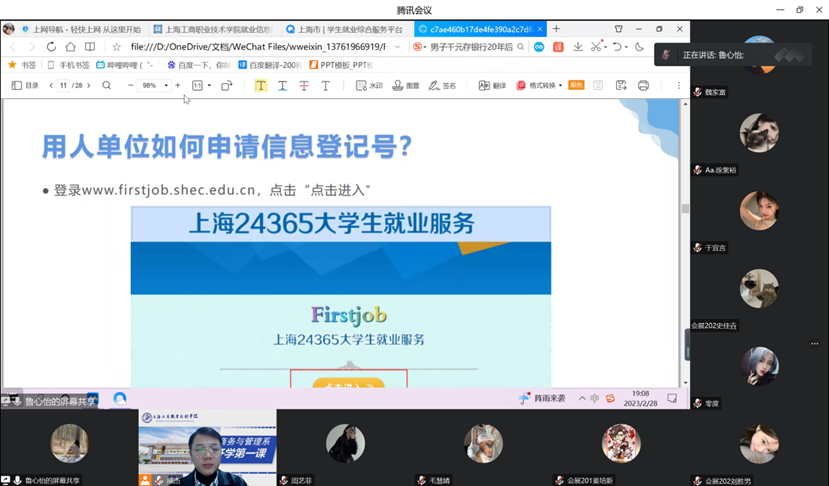829x486 pixels.
Task: Open the 书签 bookmarks menu
Action: coord(22,65)
